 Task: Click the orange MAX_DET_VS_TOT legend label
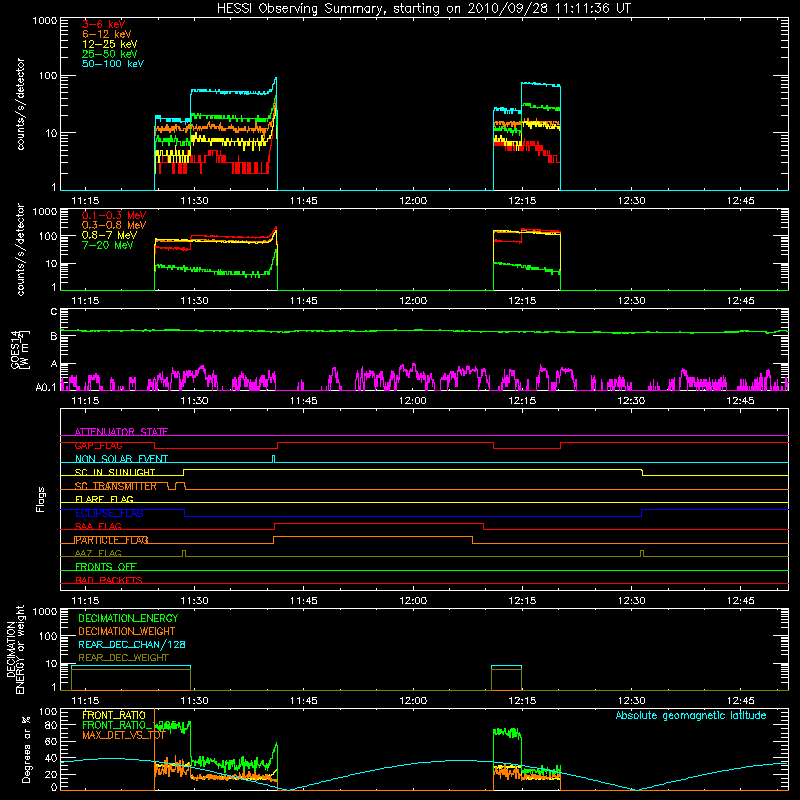pyautogui.click(x=123, y=735)
